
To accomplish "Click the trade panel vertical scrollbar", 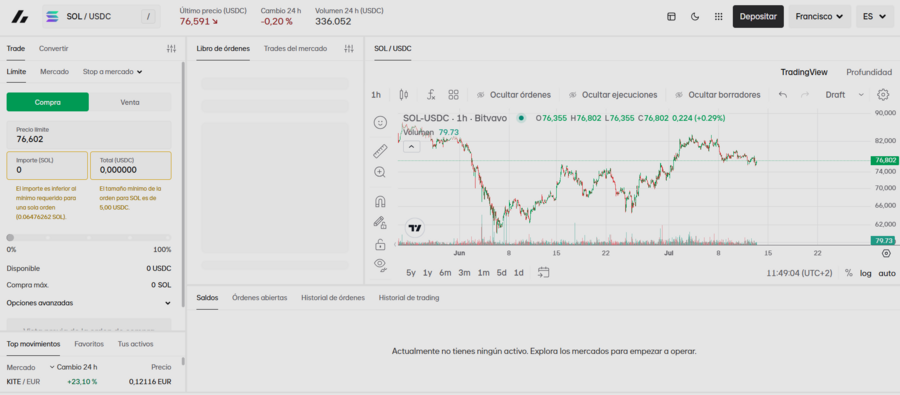I will click(183, 184).
